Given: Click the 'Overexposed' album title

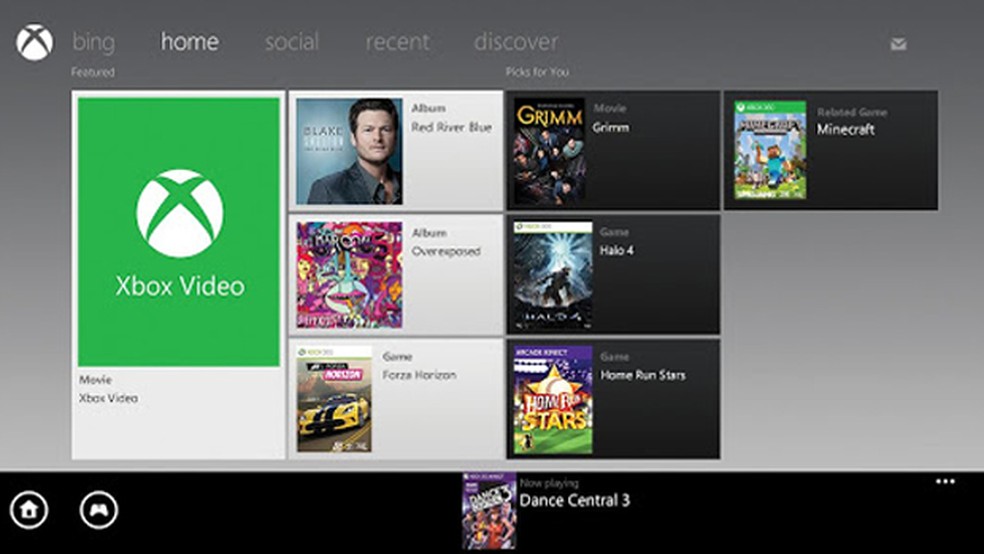Looking at the screenshot, I should (x=446, y=251).
